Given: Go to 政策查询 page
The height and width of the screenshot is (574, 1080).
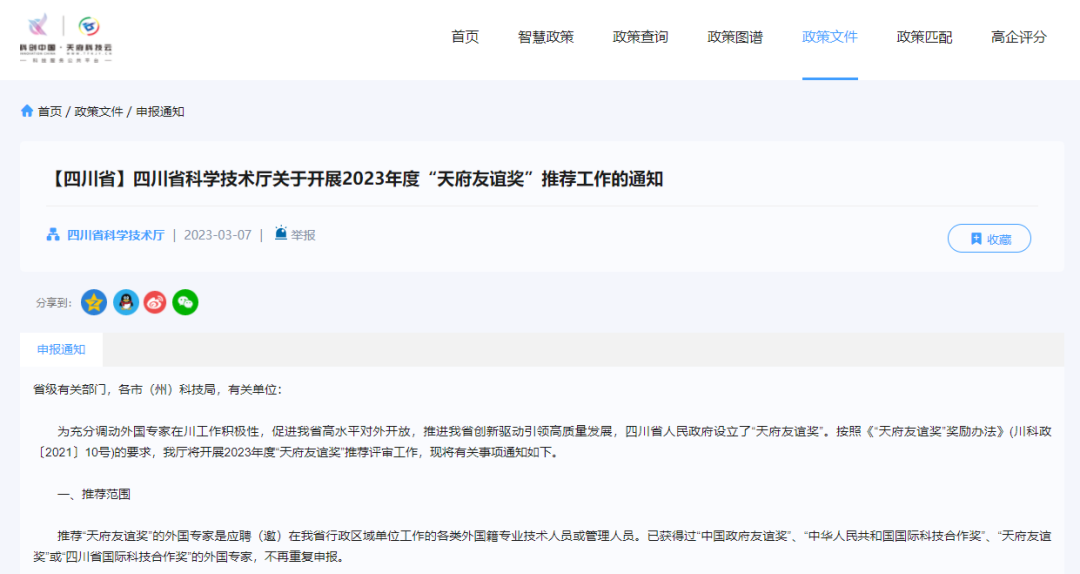Looking at the screenshot, I should coord(641,37).
